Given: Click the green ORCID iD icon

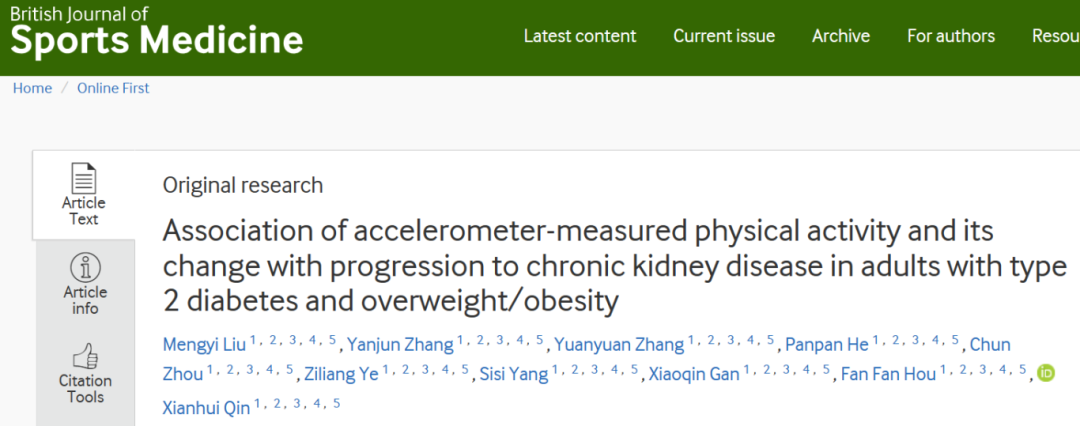Looking at the screenshot, I should coord(1046,374).
